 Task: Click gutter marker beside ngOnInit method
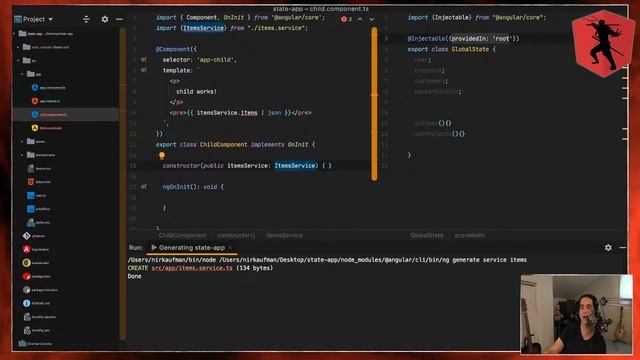tap(144, 187)
